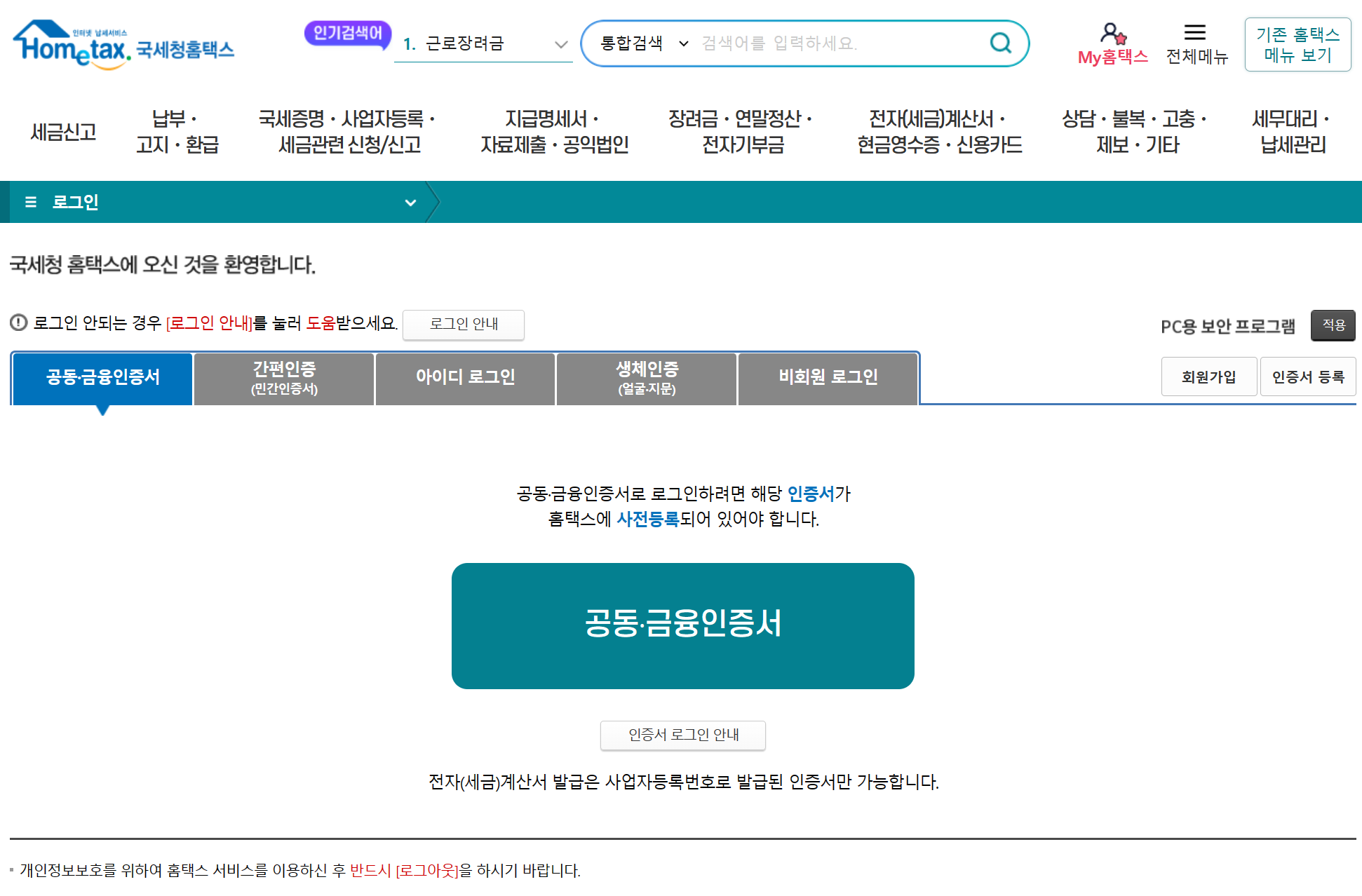Switch to 간편인증 (민간인증서) tab
The height and width of the screenshot is (896, 1362).
coord(284,378)
